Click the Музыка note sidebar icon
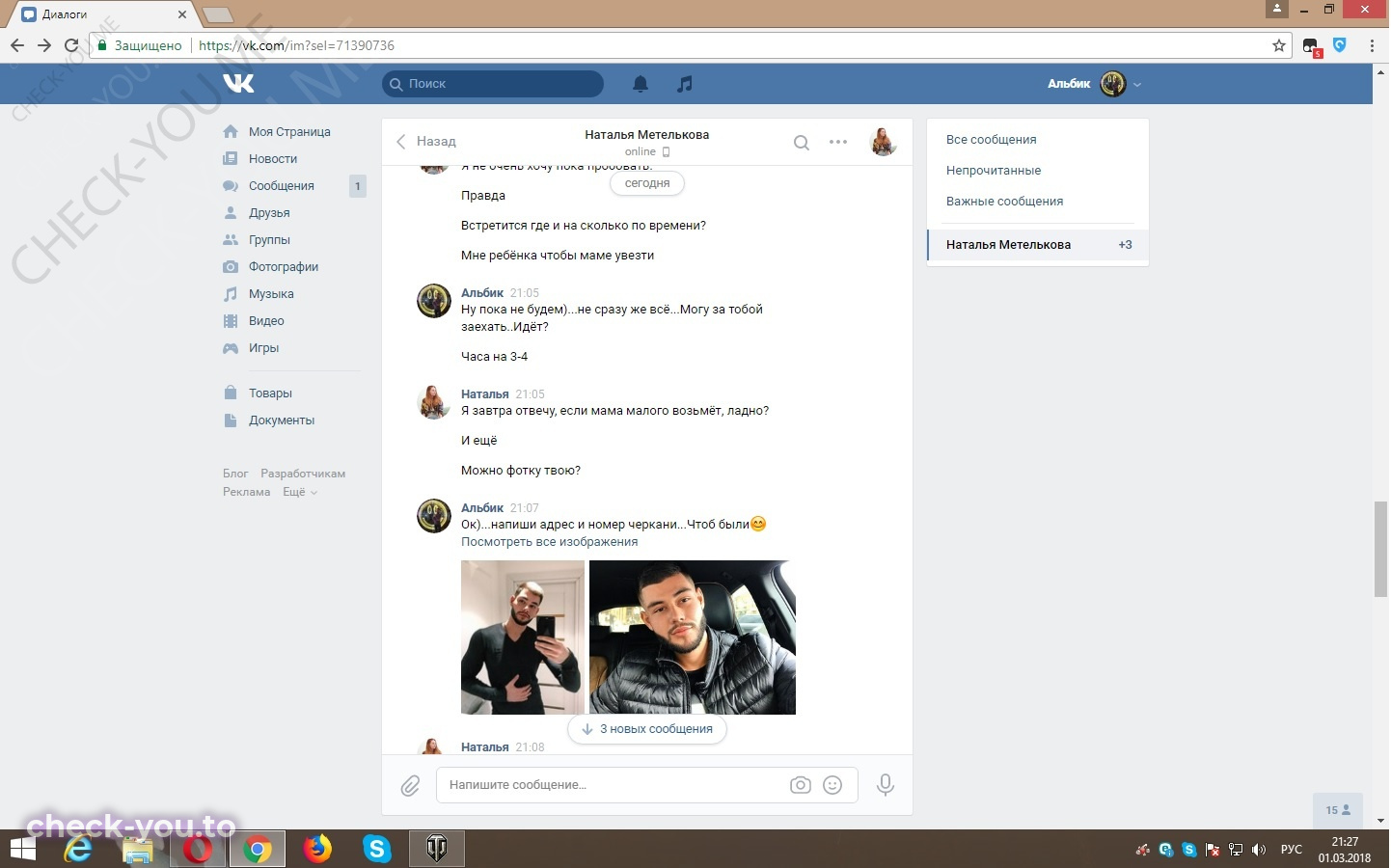Screen dimensions: 1391x868 click(231, 293)
